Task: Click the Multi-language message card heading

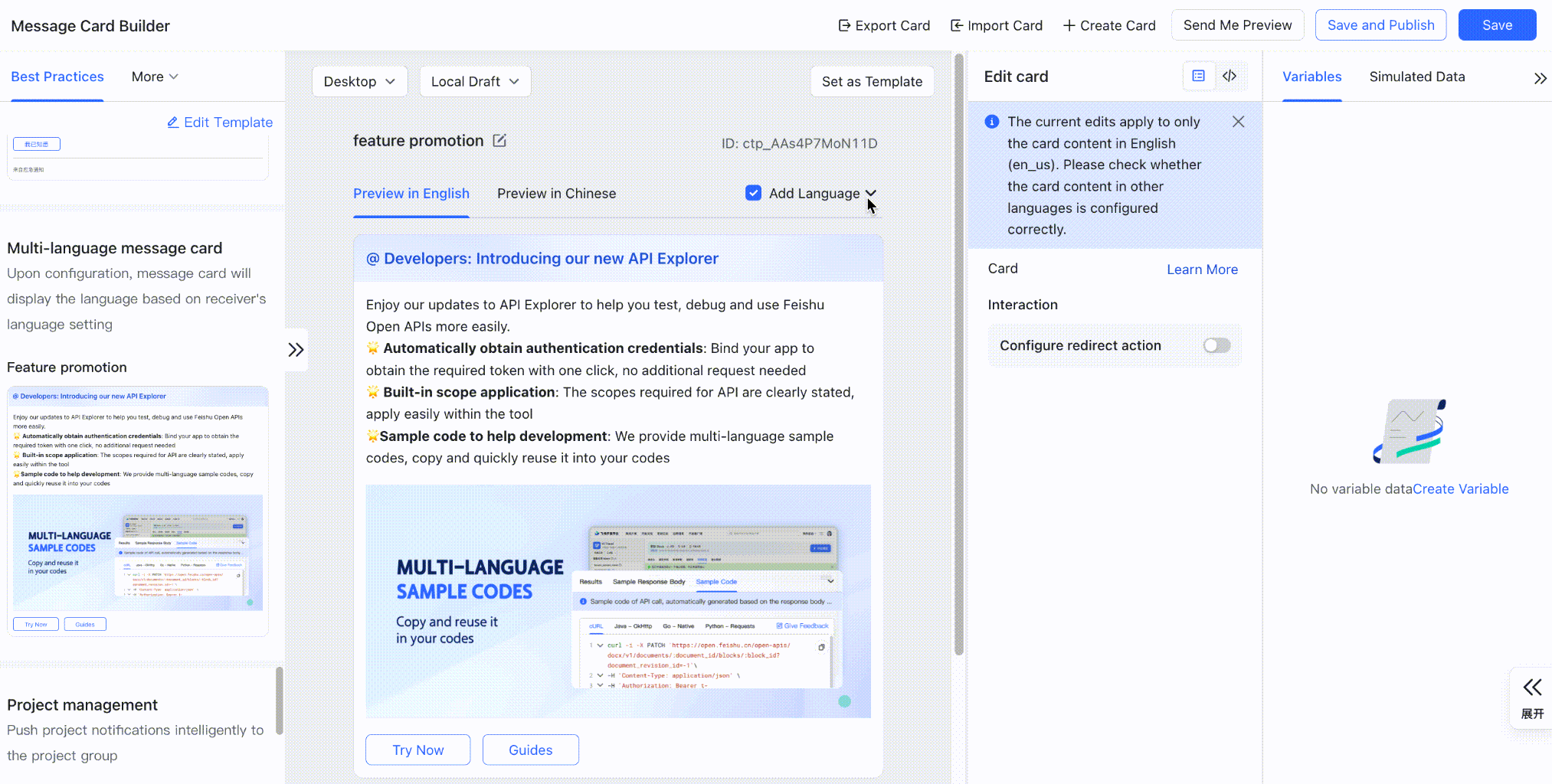Action: (x=115, y=248)
